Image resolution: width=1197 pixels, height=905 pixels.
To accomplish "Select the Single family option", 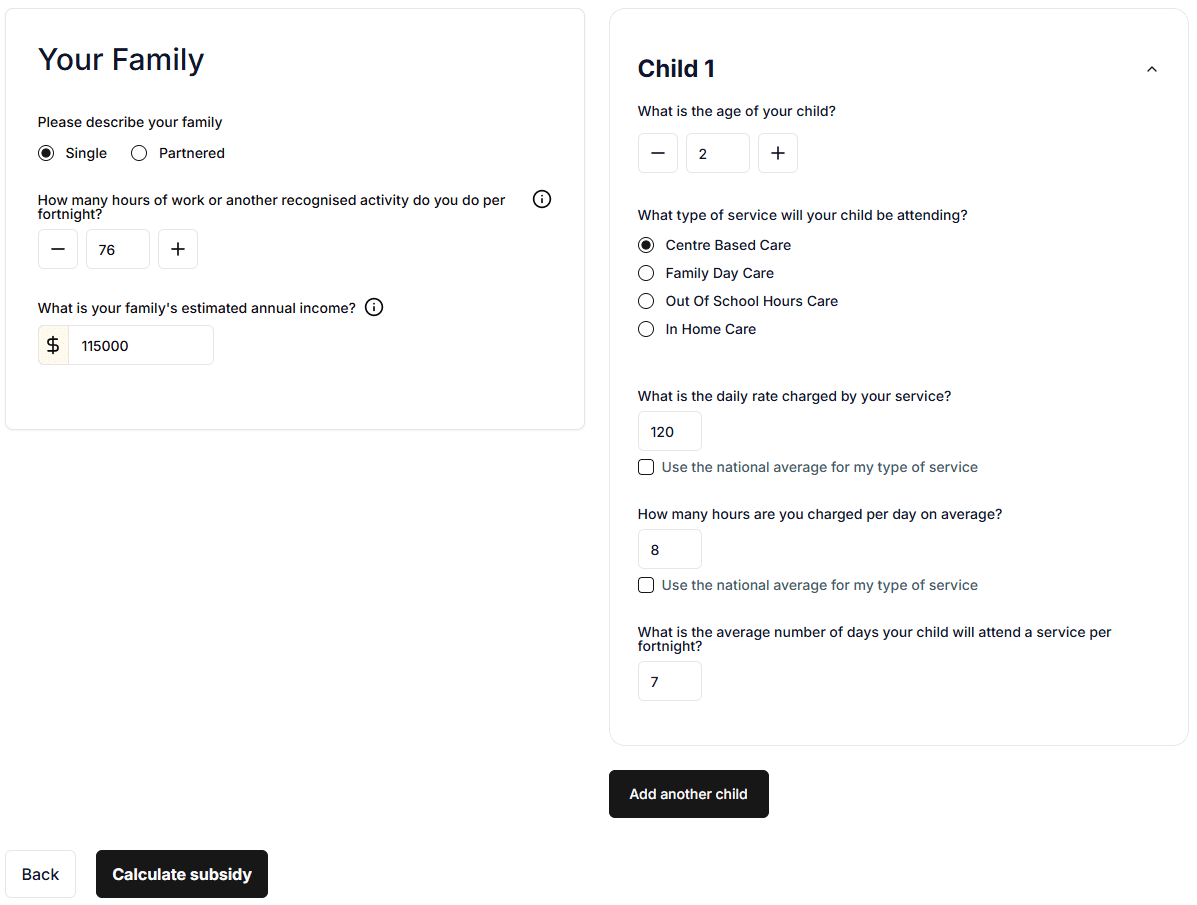I will tap(46, 153).
